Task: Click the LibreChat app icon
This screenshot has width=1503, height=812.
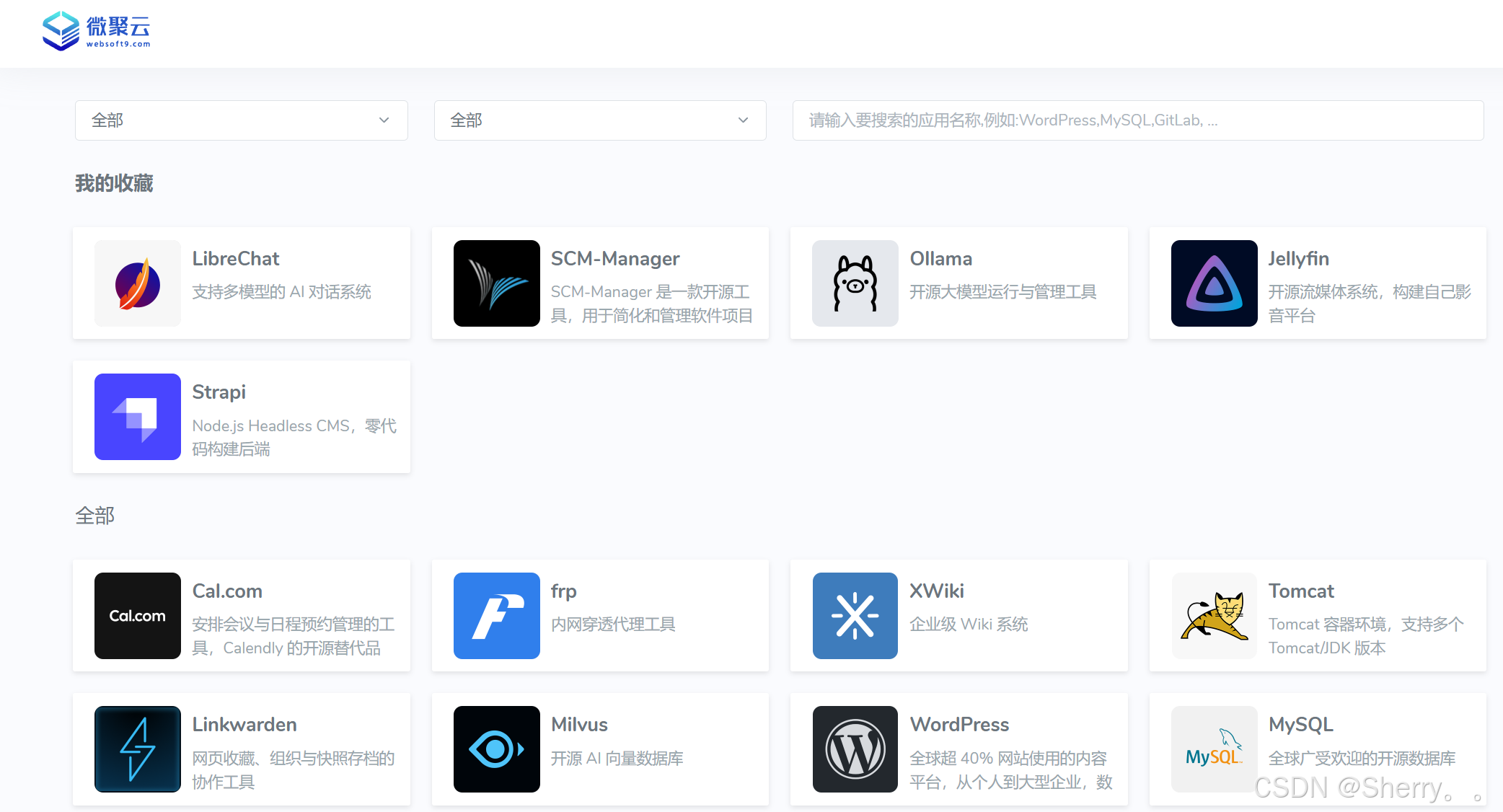Action: [x=137, y=283]
